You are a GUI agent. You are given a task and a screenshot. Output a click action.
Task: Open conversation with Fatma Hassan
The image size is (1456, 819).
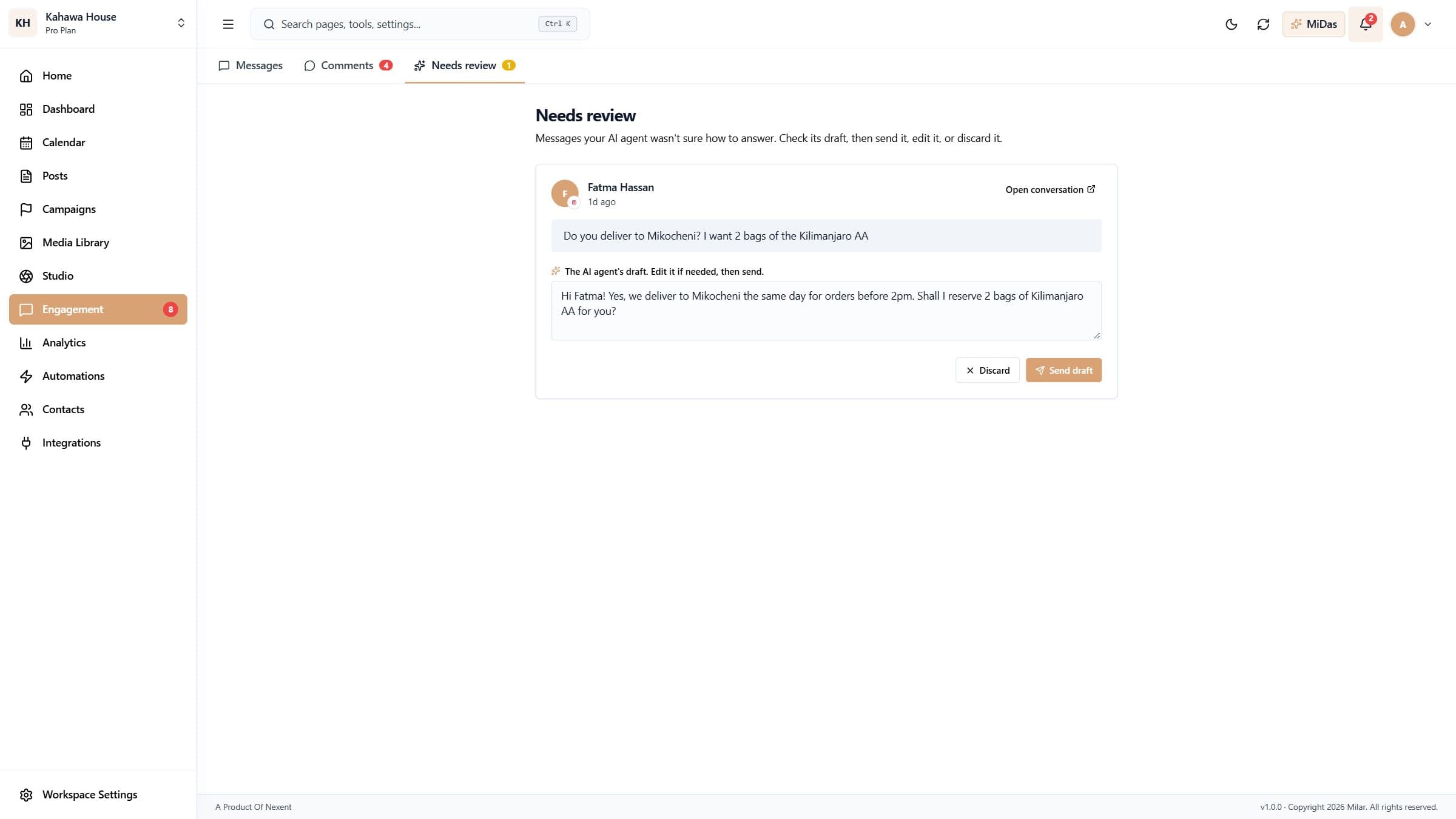pyautogui.click(x=1050, y=189)
